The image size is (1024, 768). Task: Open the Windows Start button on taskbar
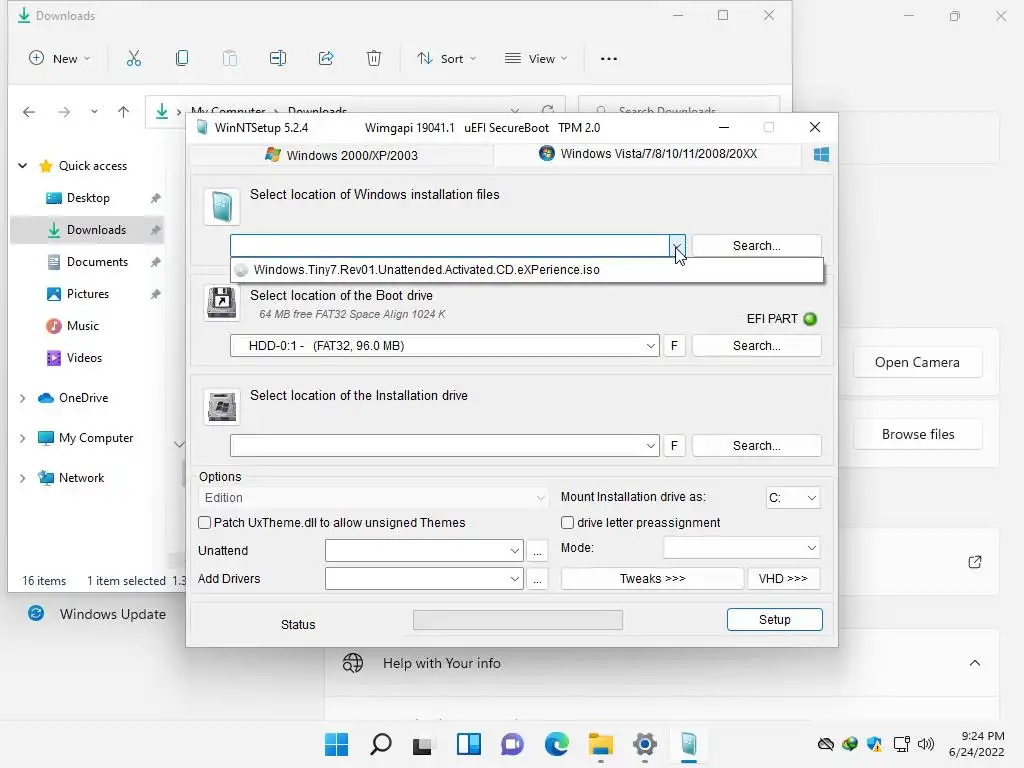[336, 744]
